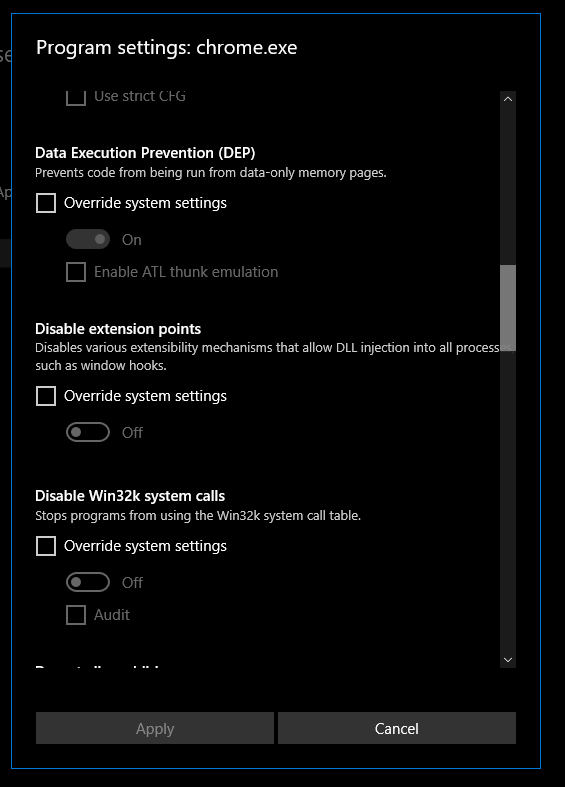
Task: Click the Program settings: chrome.exe title
Action: point(167,48)
